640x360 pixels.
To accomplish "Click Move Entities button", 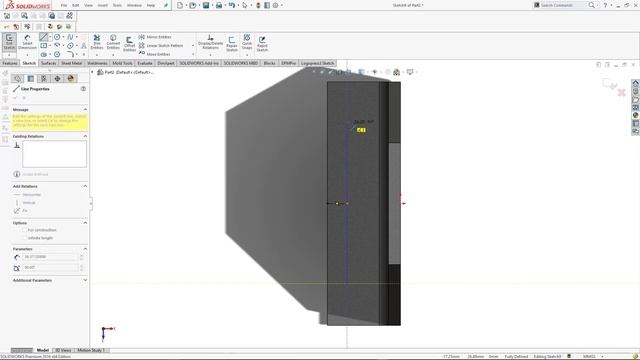I will click(155, 54).
